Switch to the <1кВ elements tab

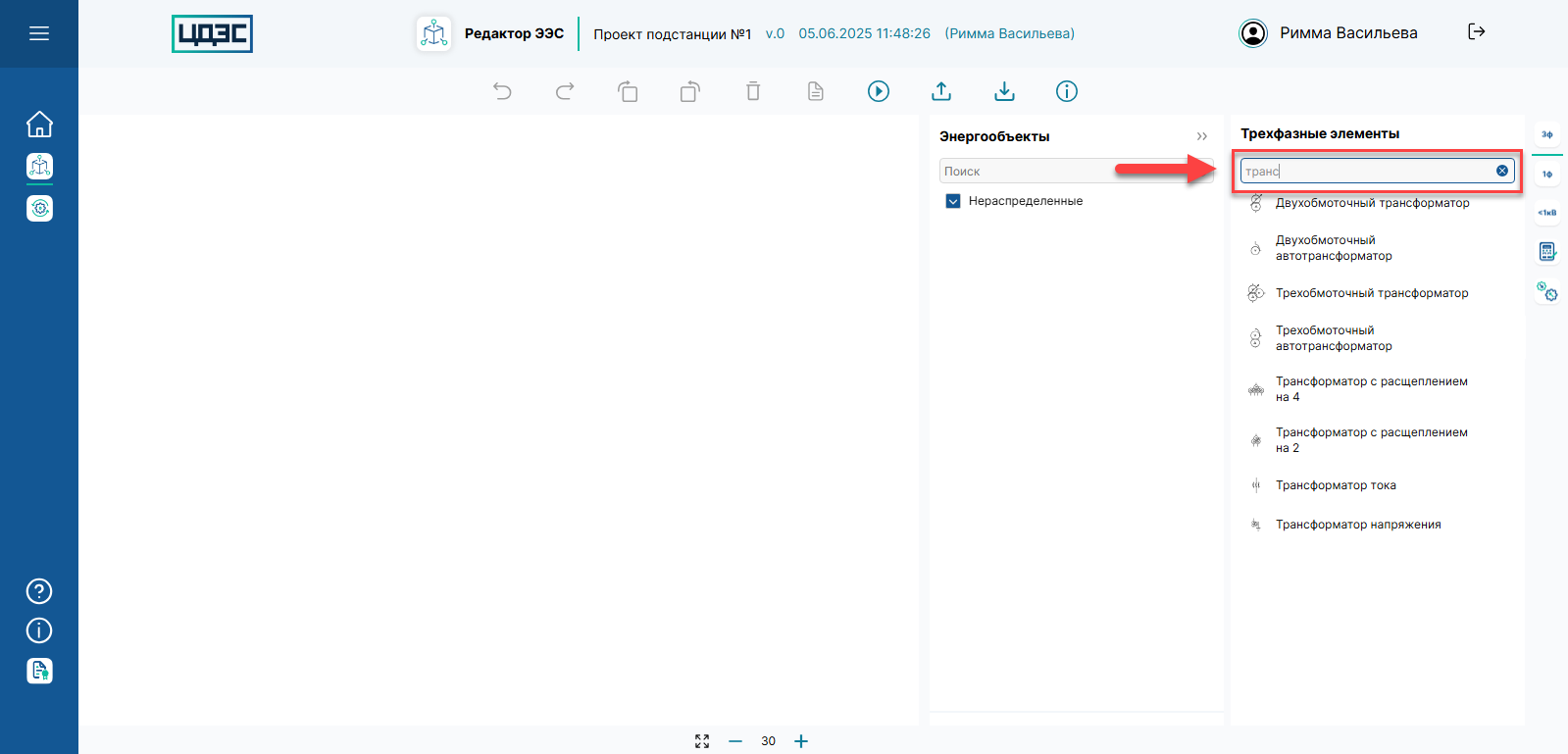[1546, 213]
